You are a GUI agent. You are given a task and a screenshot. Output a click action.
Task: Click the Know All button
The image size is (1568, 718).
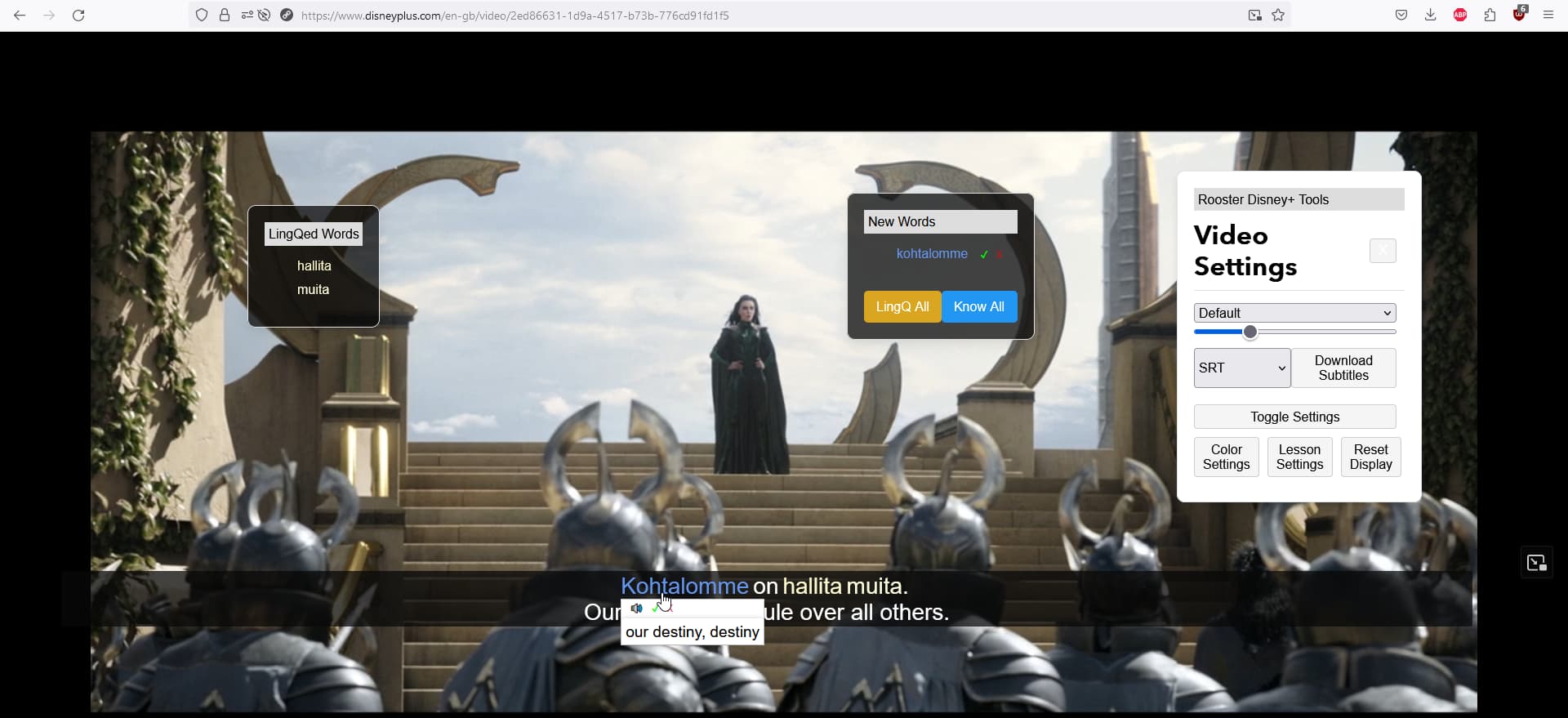[979, 307]
